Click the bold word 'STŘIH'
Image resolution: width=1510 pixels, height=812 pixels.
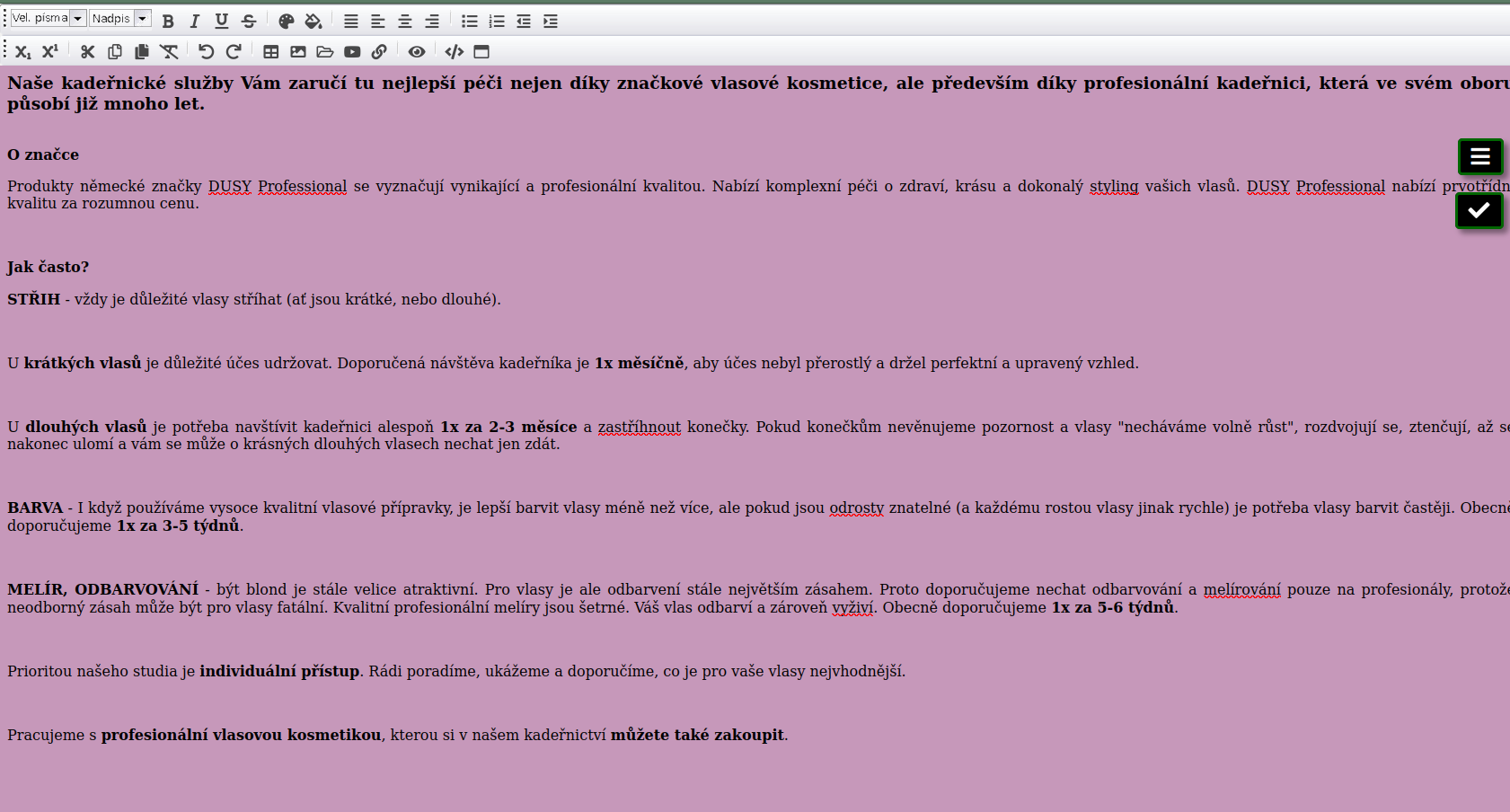(34, 299)
